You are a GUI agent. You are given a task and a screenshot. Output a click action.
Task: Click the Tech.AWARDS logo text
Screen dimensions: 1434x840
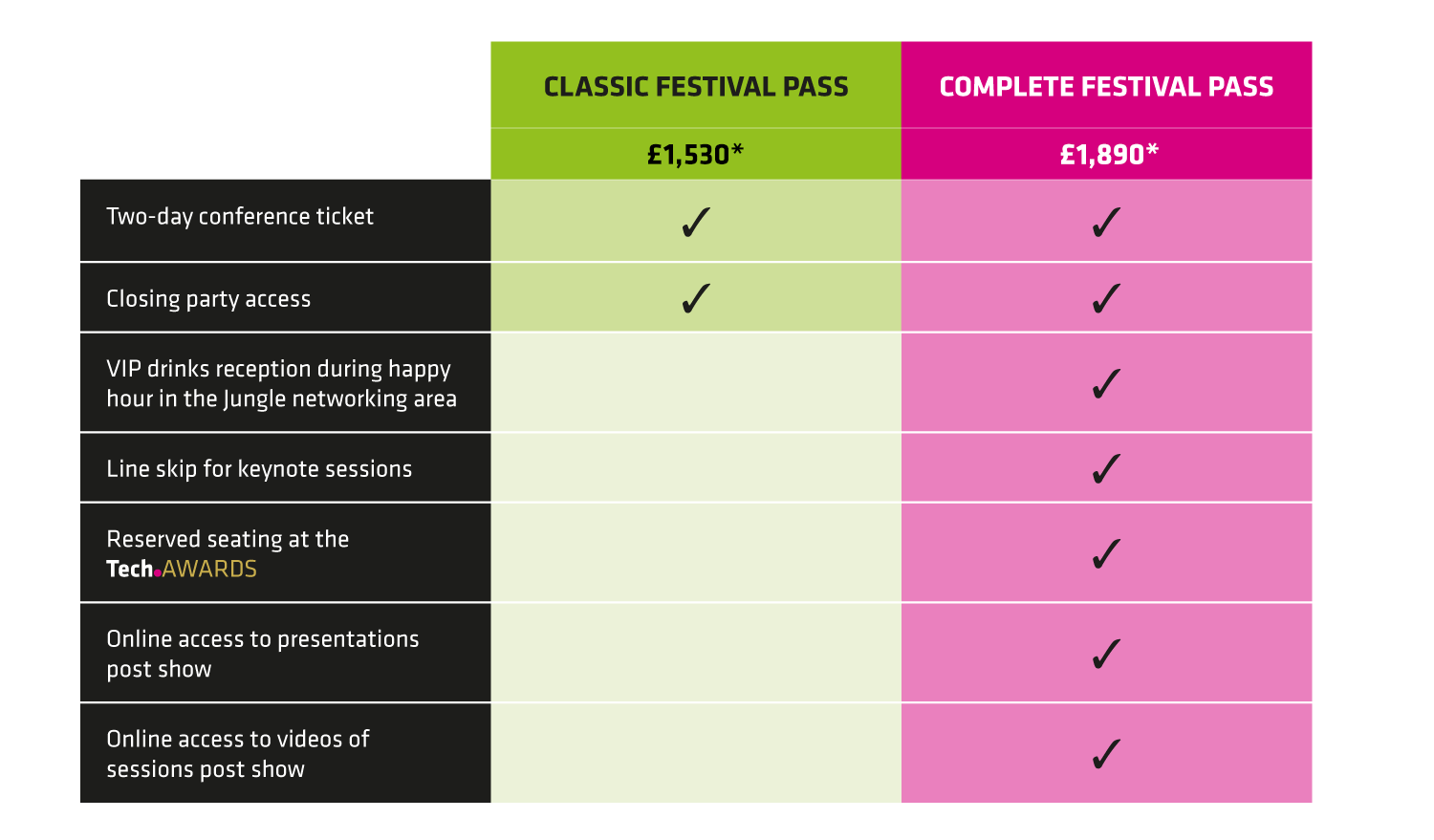(x=182, y=569)
